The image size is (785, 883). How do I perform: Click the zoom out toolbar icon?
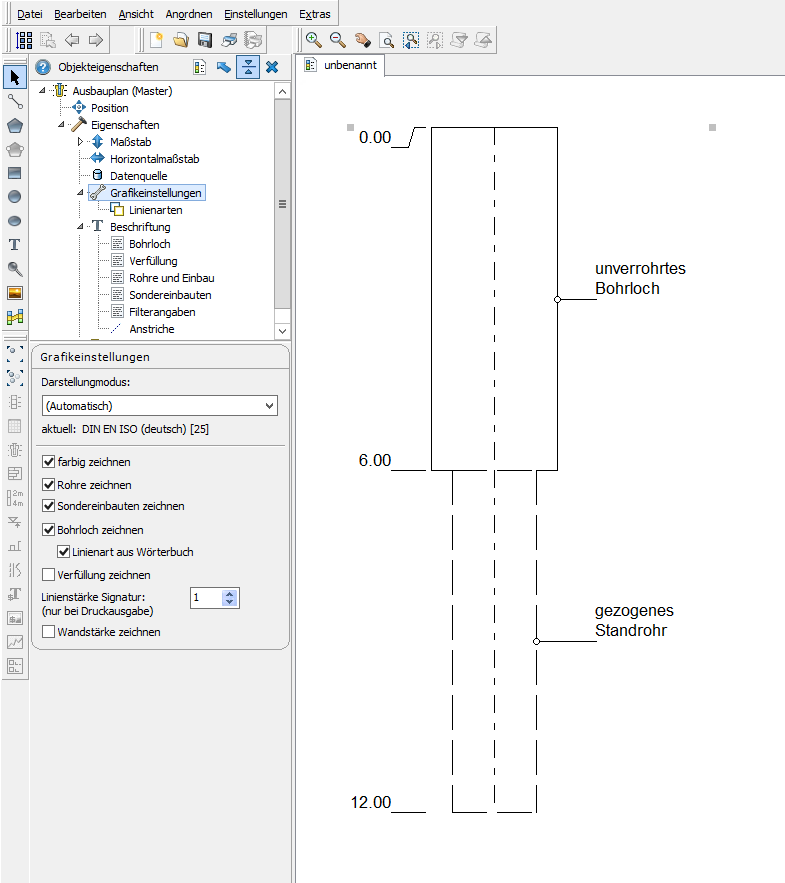pos(337,40)
